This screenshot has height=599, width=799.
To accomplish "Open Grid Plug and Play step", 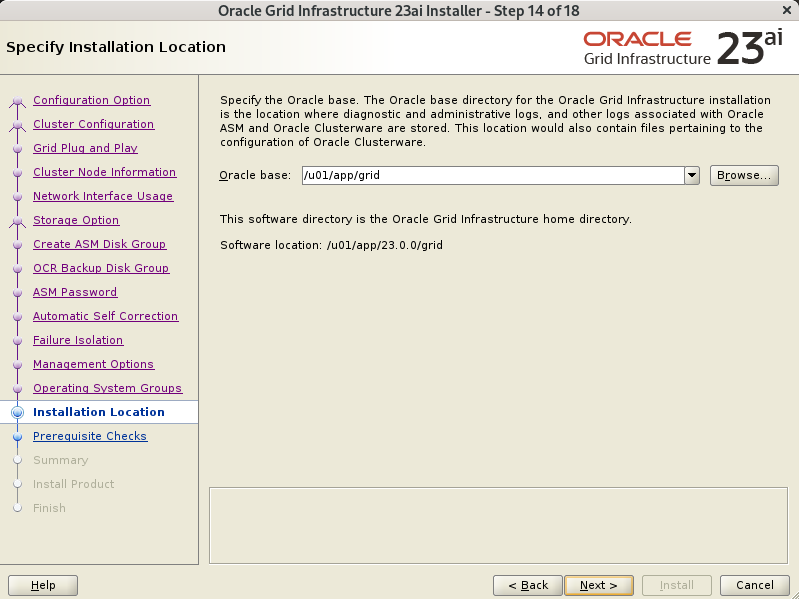I will point(86,148).
